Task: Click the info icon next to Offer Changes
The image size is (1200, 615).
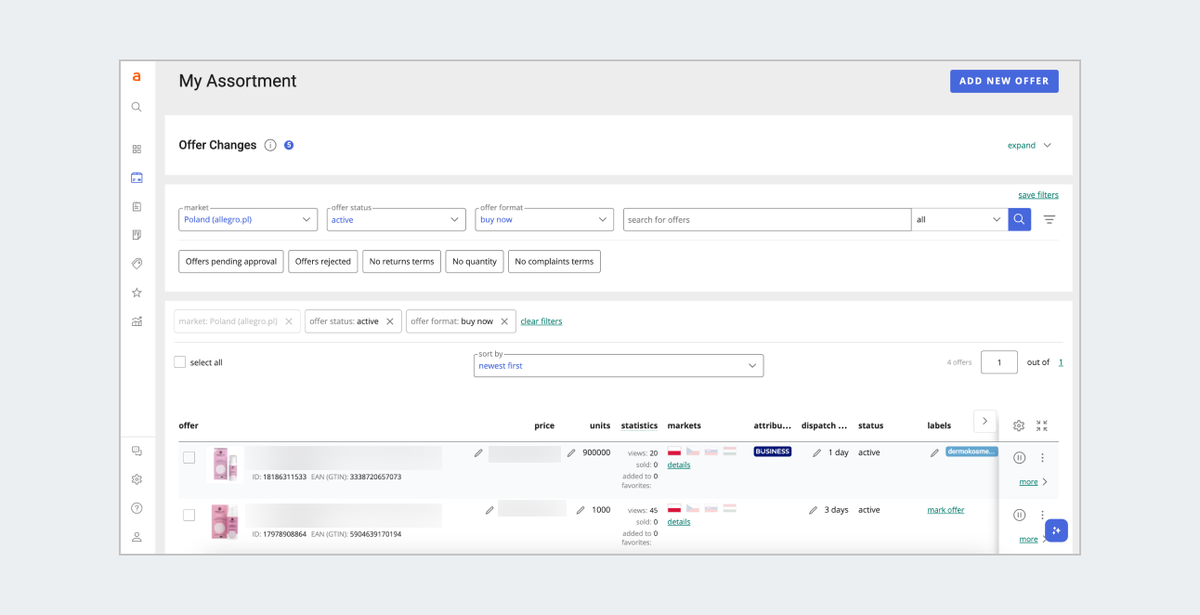Action: (x=270, y=145)
